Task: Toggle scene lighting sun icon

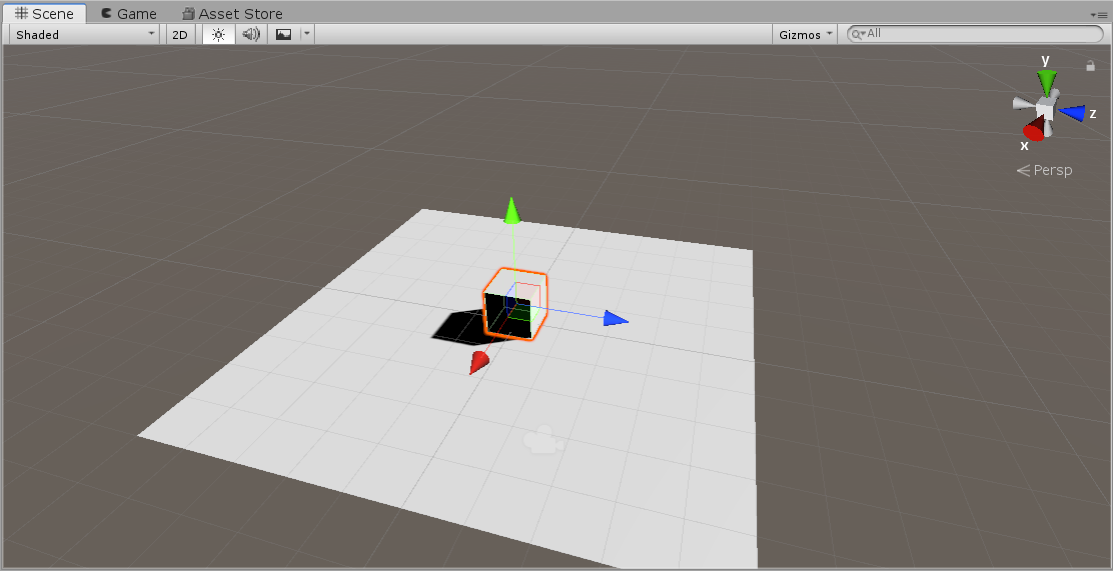Action: click(218, 34)
